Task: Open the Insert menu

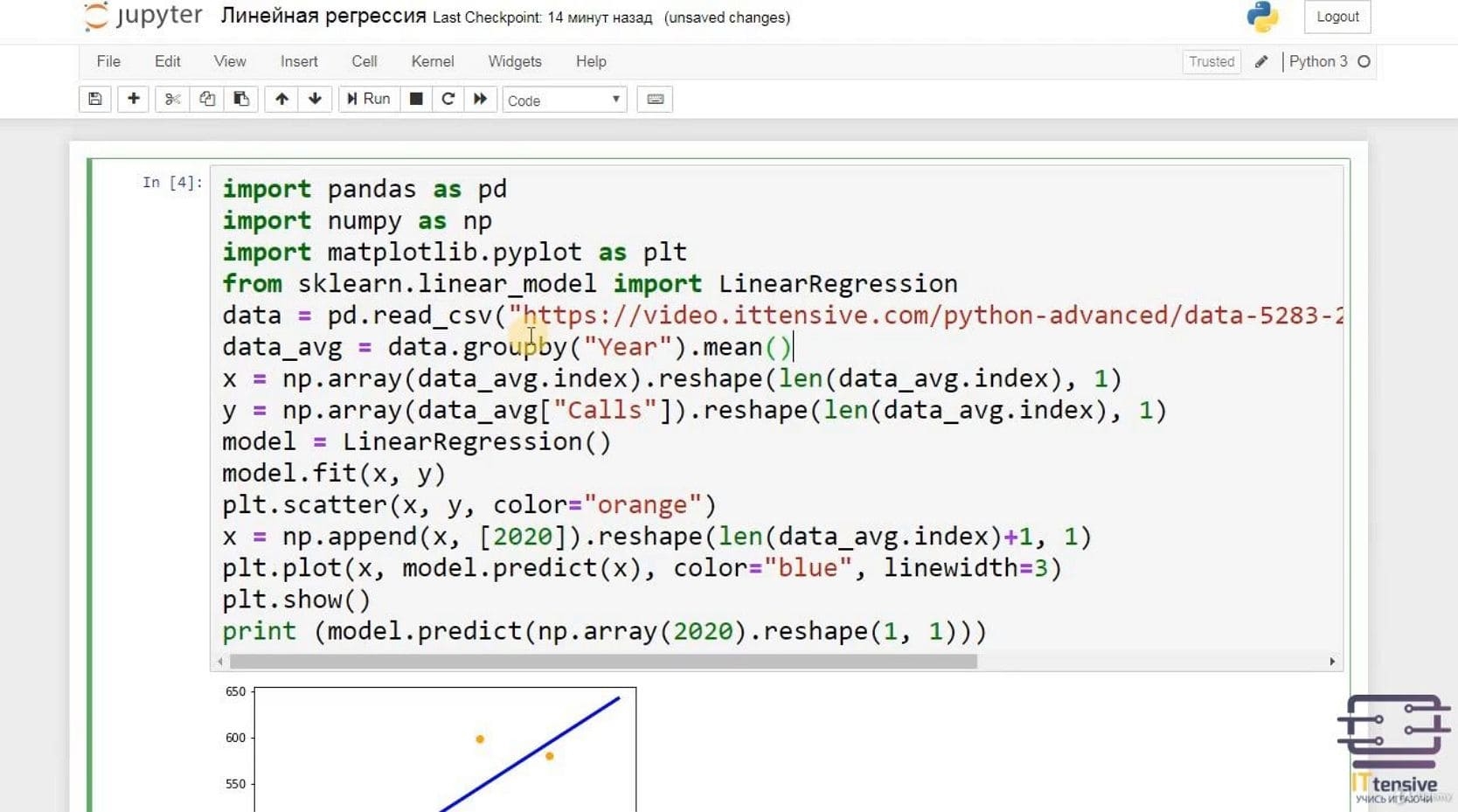Action: point(299,62)
